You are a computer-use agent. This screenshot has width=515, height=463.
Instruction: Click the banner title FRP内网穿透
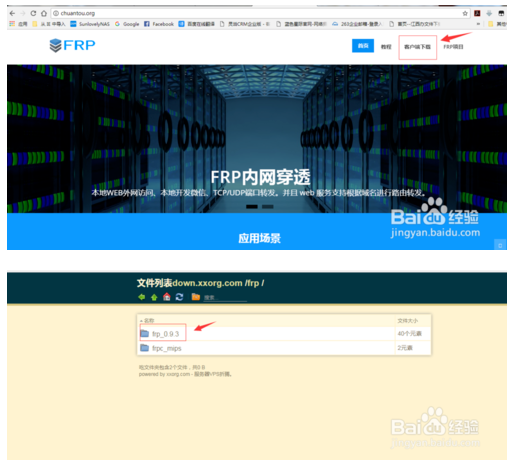[260, 177]
